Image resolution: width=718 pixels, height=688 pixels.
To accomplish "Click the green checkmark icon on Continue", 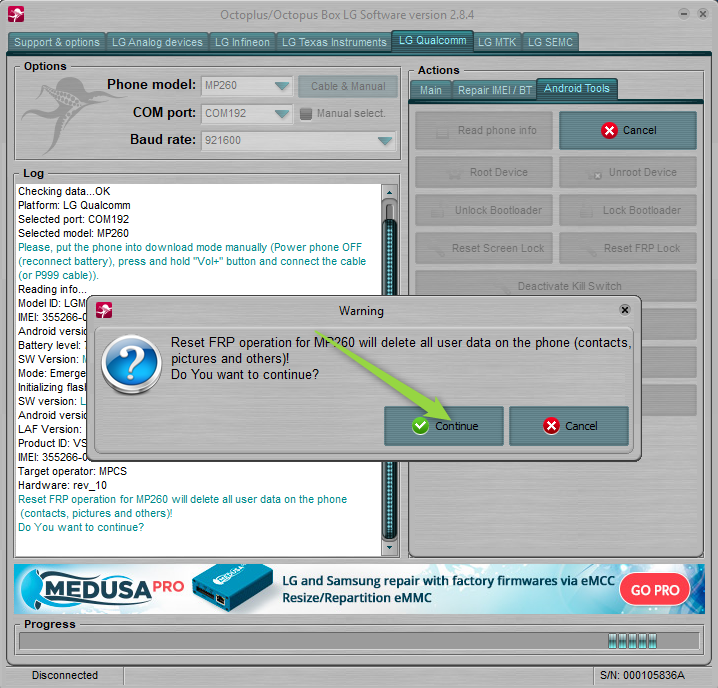I will pos(420,426).
